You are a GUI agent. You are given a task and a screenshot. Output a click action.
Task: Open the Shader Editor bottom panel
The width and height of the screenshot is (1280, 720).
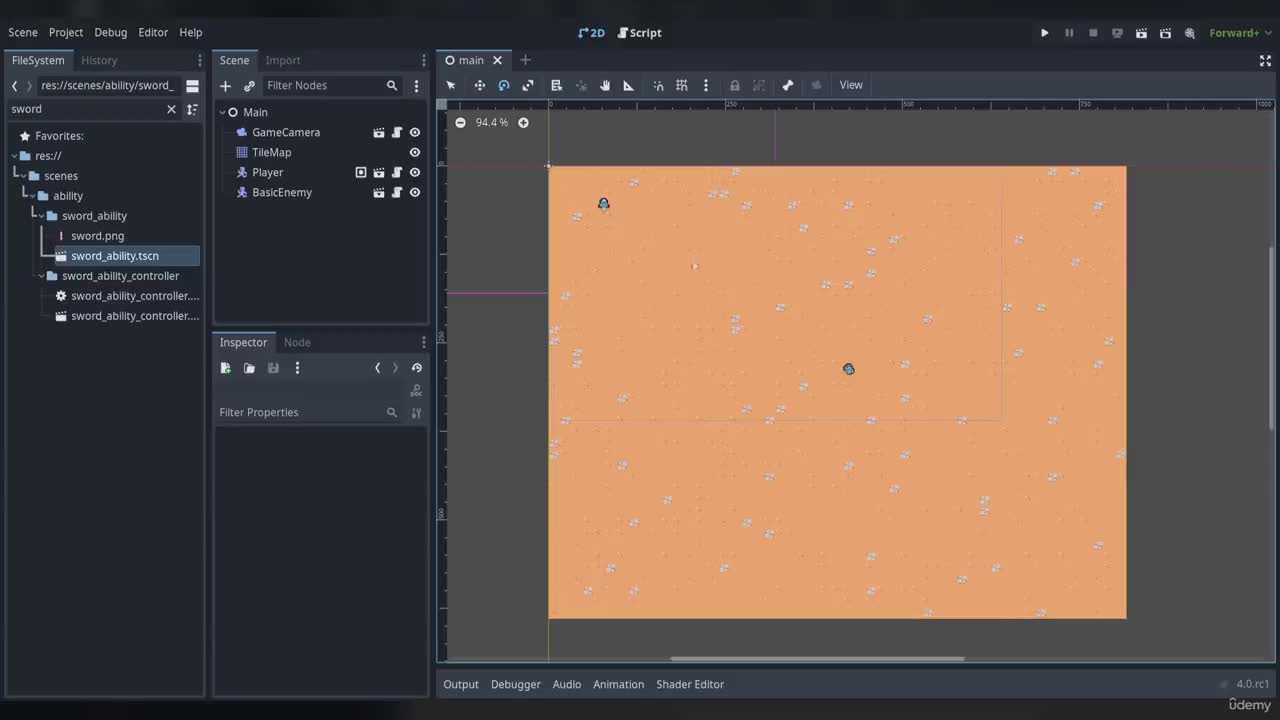pos(690,684)
